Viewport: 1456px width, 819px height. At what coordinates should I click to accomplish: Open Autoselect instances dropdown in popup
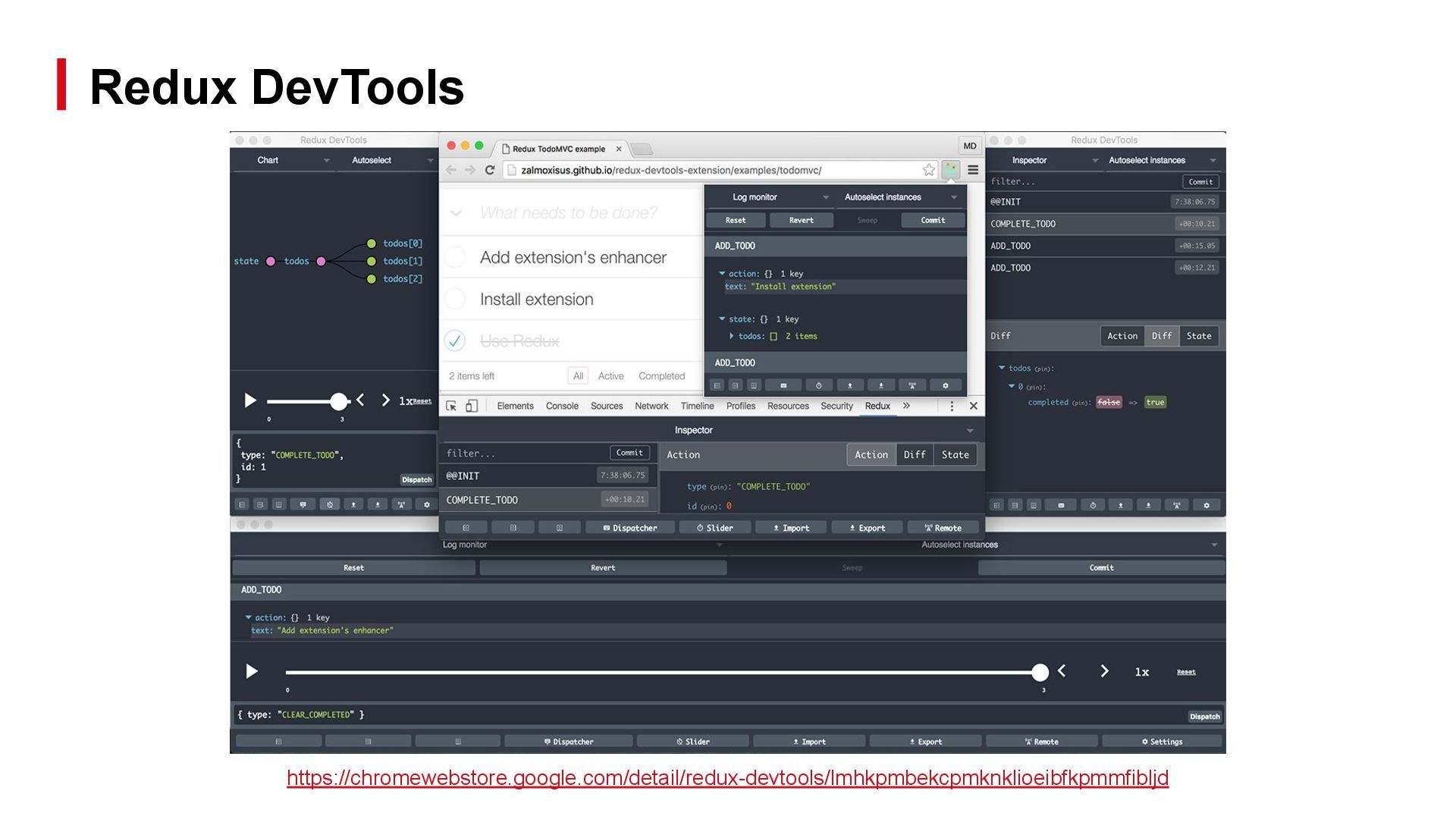[x=900, y=197]
